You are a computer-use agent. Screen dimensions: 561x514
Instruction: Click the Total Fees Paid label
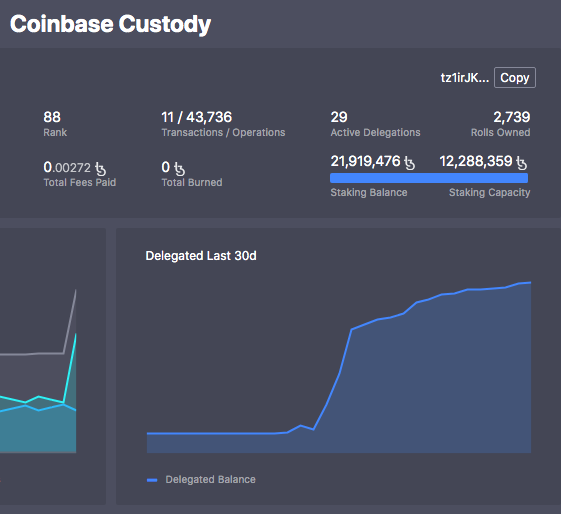point(79,182)
